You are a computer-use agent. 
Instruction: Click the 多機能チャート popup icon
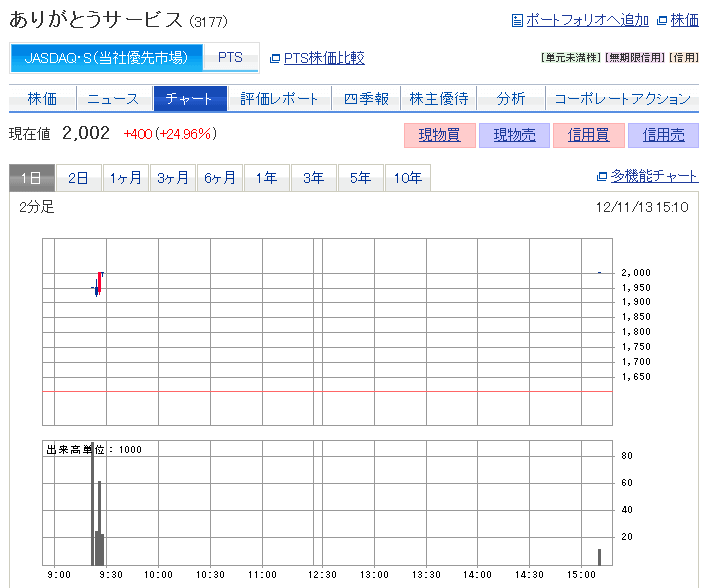tap(601, 177)
